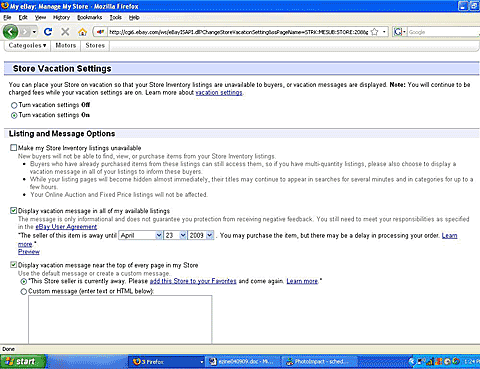The width and height of the screenshot is (480, 369).
Task: Click inside the Google search field
Action: coord(443,32)
